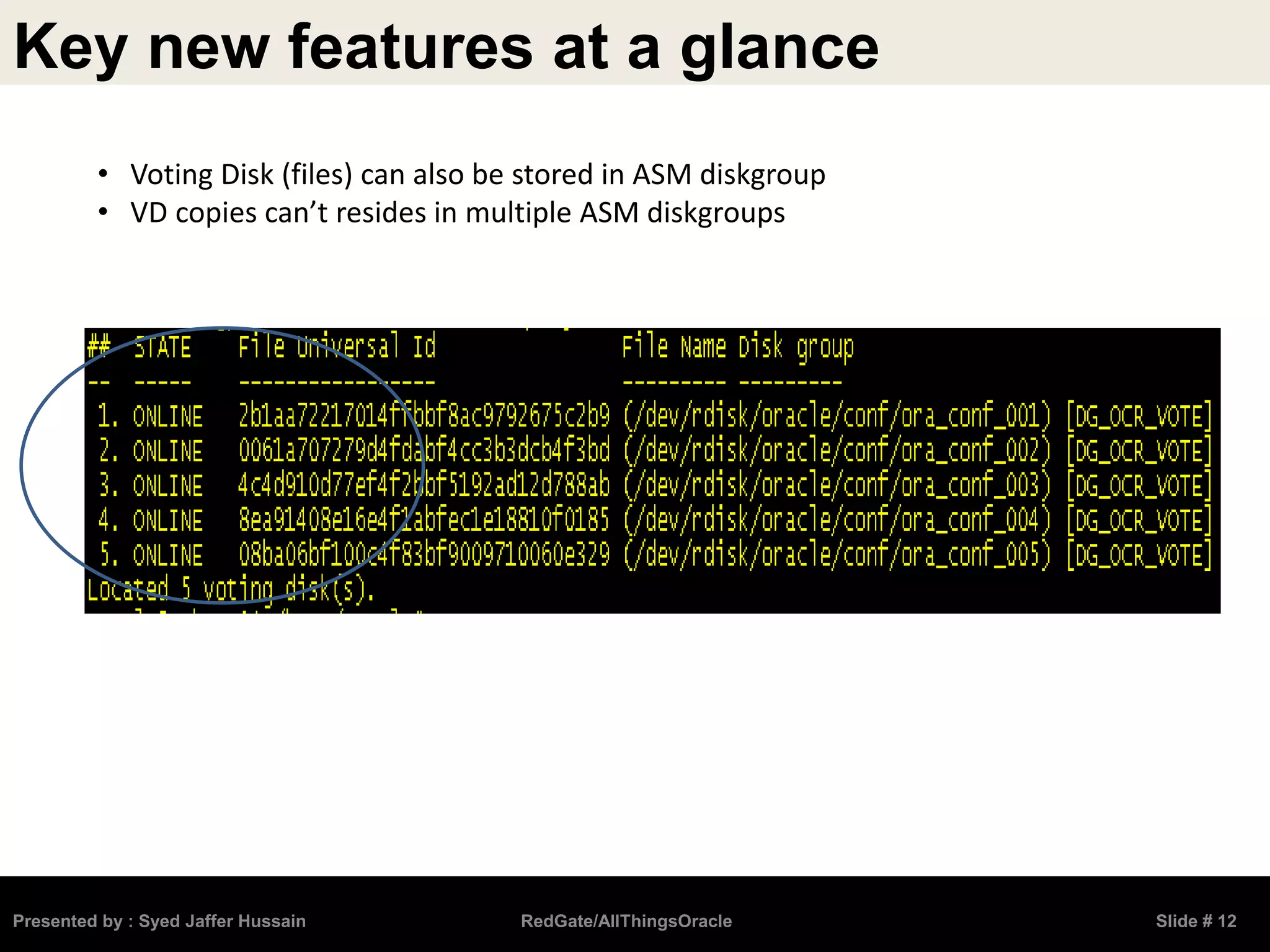Select the bullet about Voting Disk stored in ASM
Screen dimensions: 1270x952
(477, 174)
